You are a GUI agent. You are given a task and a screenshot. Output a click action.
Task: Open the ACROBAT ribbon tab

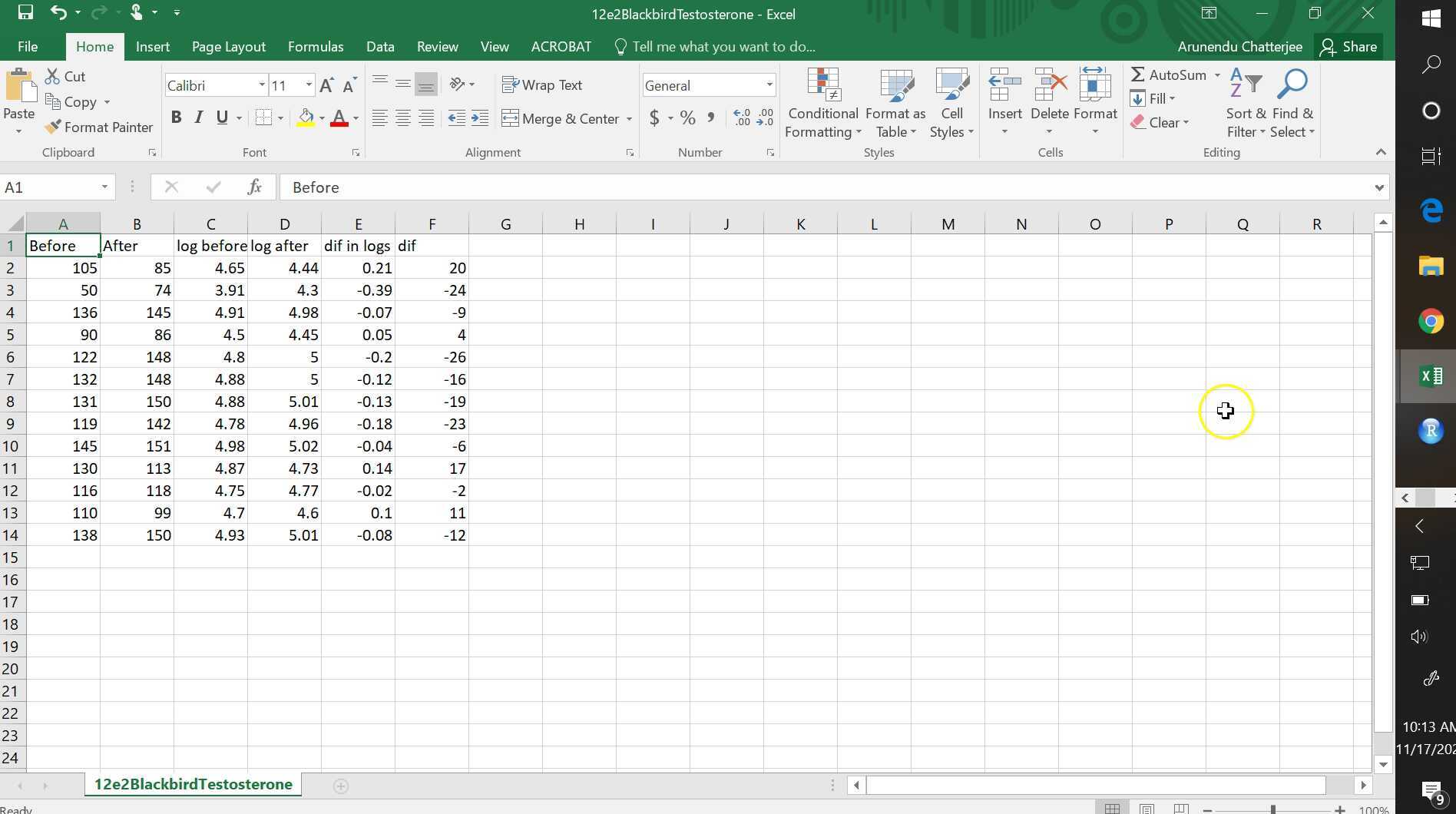coord(561,46)
